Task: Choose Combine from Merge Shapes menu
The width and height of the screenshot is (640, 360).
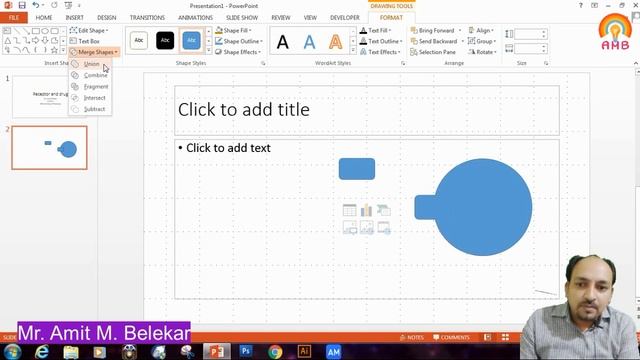Action: click(x=90, y=76)
